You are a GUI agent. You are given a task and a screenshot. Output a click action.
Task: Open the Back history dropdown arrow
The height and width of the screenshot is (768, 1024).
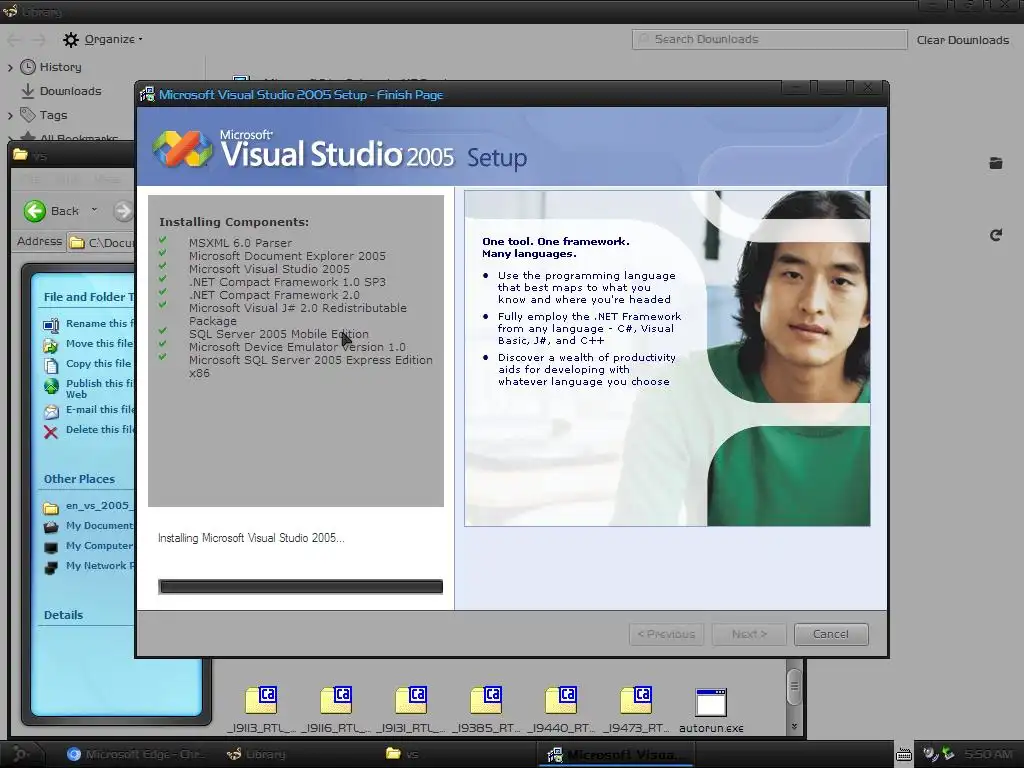tap(94, 210)
